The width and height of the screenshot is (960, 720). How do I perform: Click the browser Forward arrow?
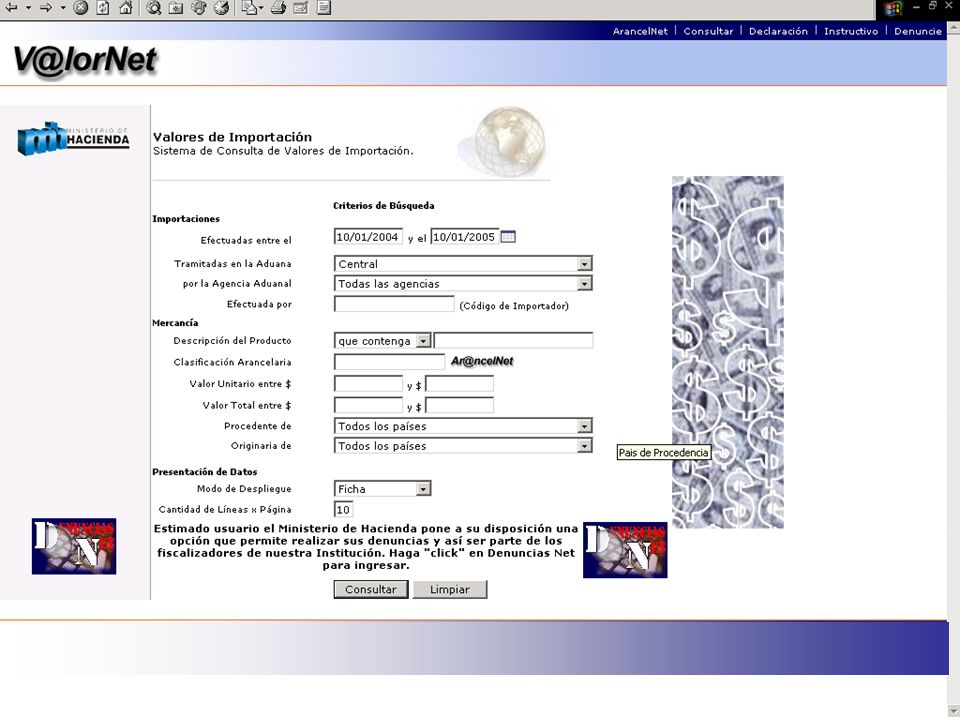tap(46, 7)
